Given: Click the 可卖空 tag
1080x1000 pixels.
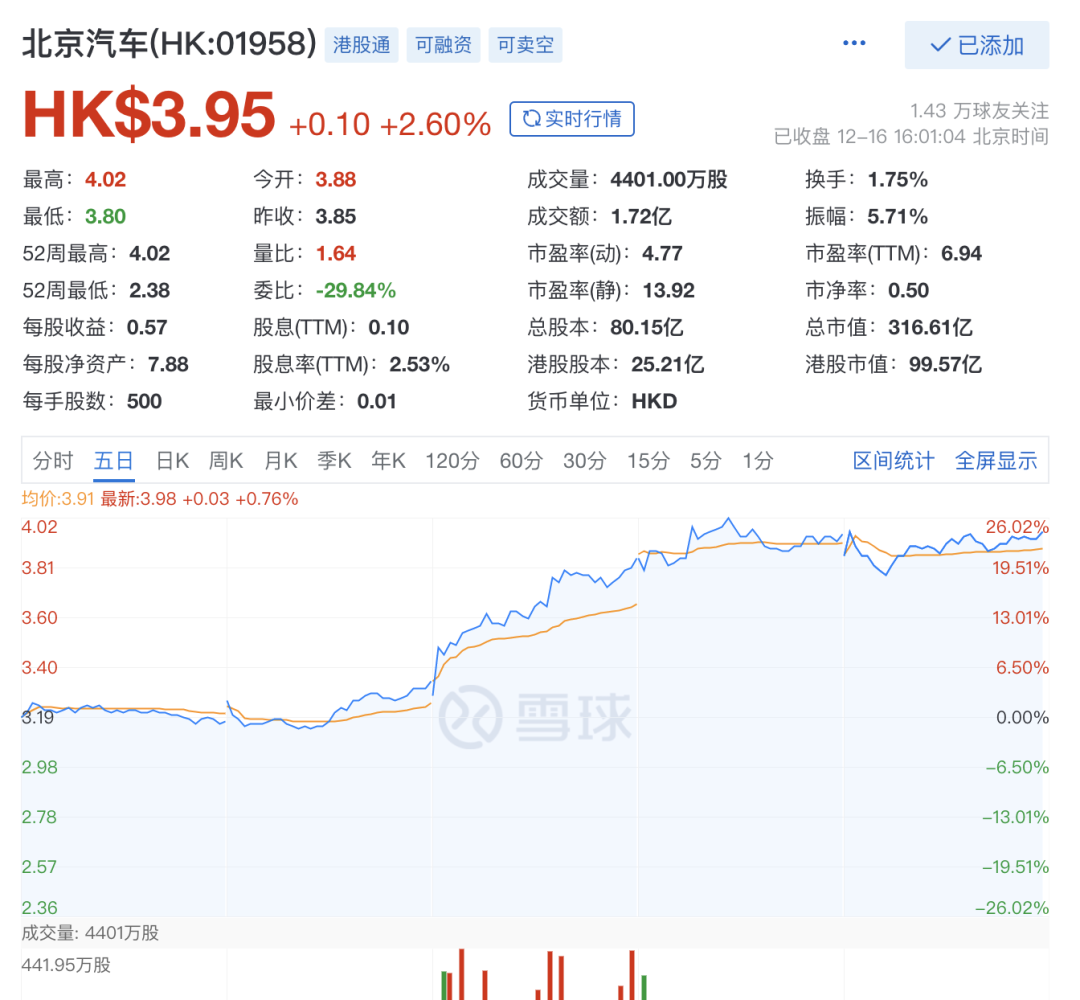Looking at the screenshot, I should point(526,45).
